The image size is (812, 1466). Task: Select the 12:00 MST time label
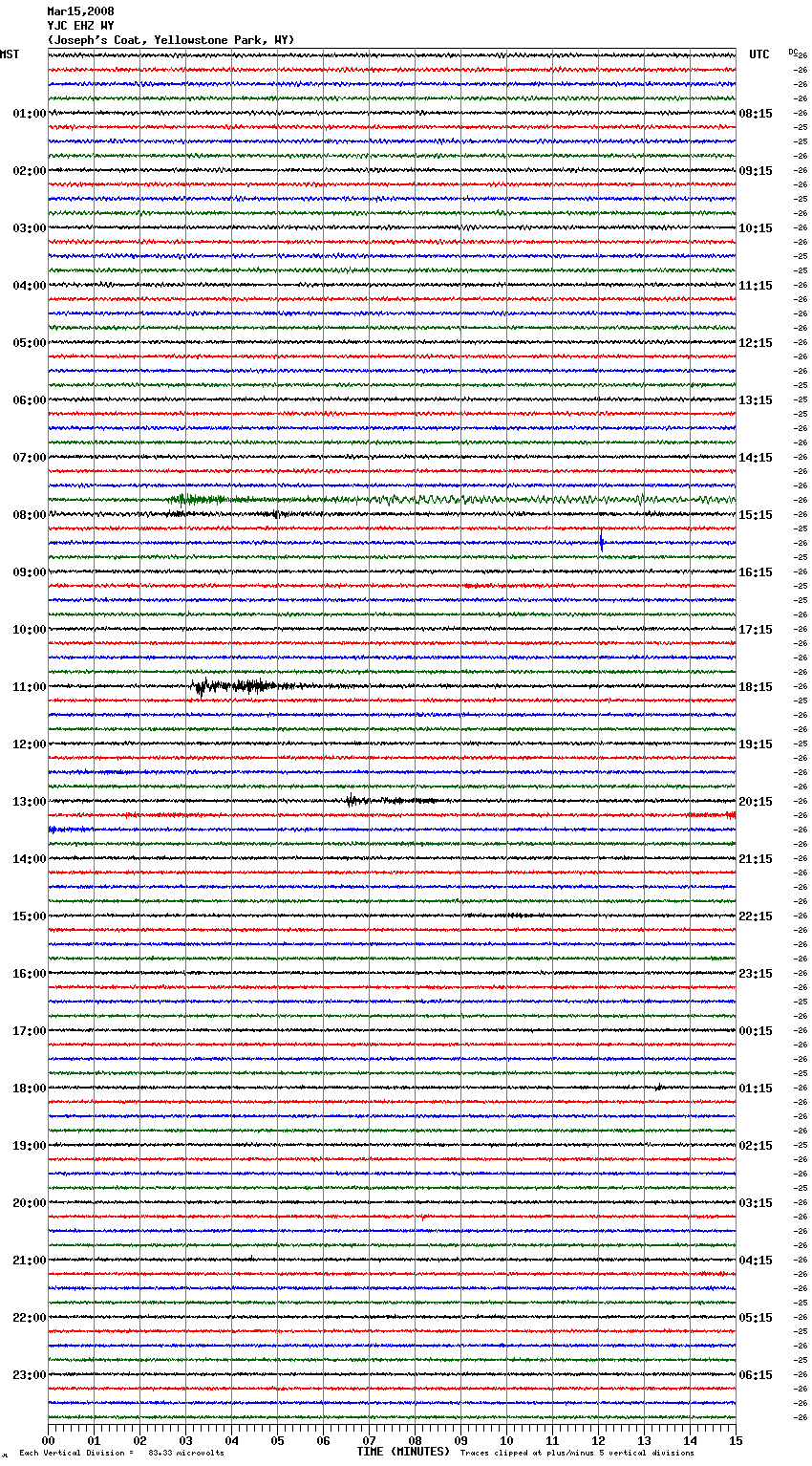(29, 744)
